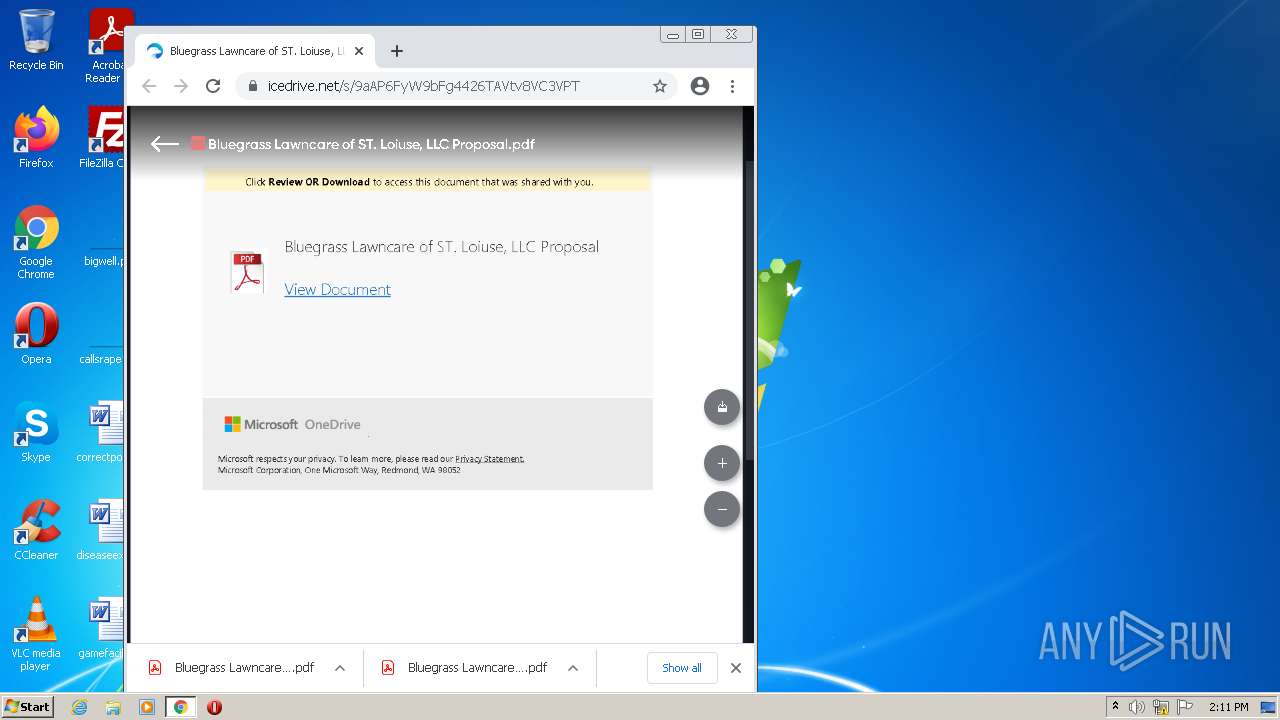Click the network icon in system tray
This screenshot has height=720, width=1280.
(x=1161, y=707)
